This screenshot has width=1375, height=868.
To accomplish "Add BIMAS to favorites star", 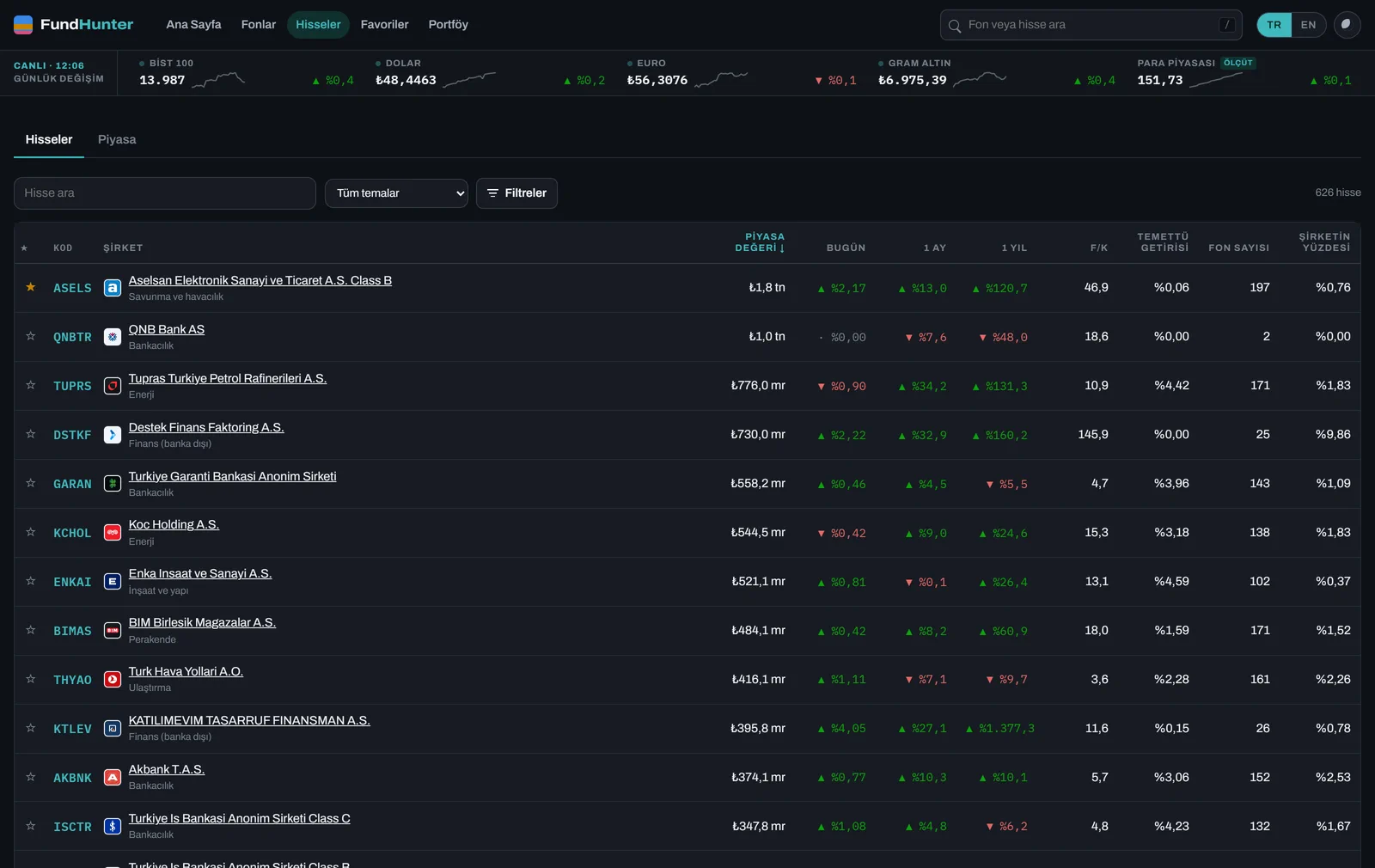I will [31, 630].
